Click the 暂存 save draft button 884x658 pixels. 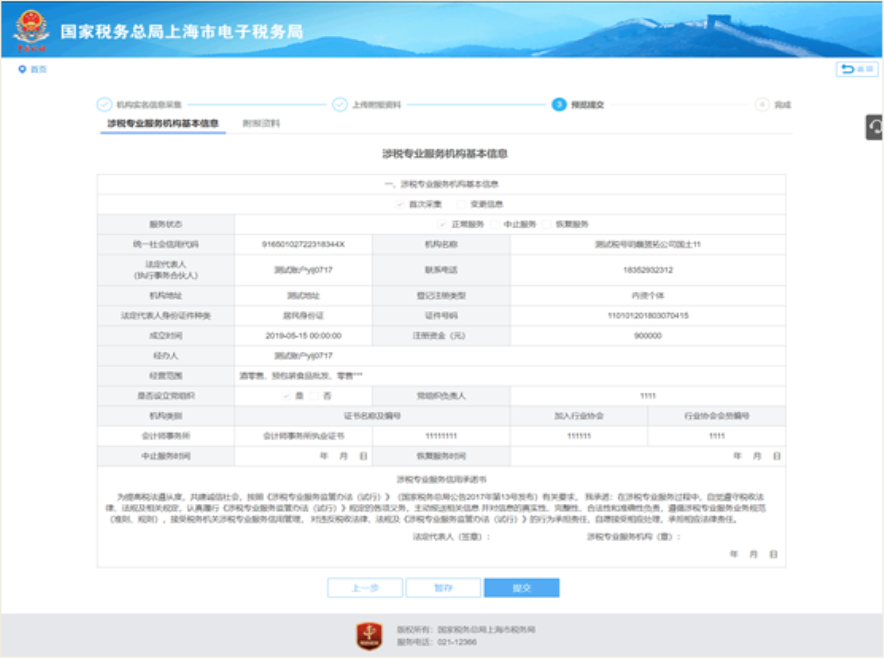coord(443,588)
